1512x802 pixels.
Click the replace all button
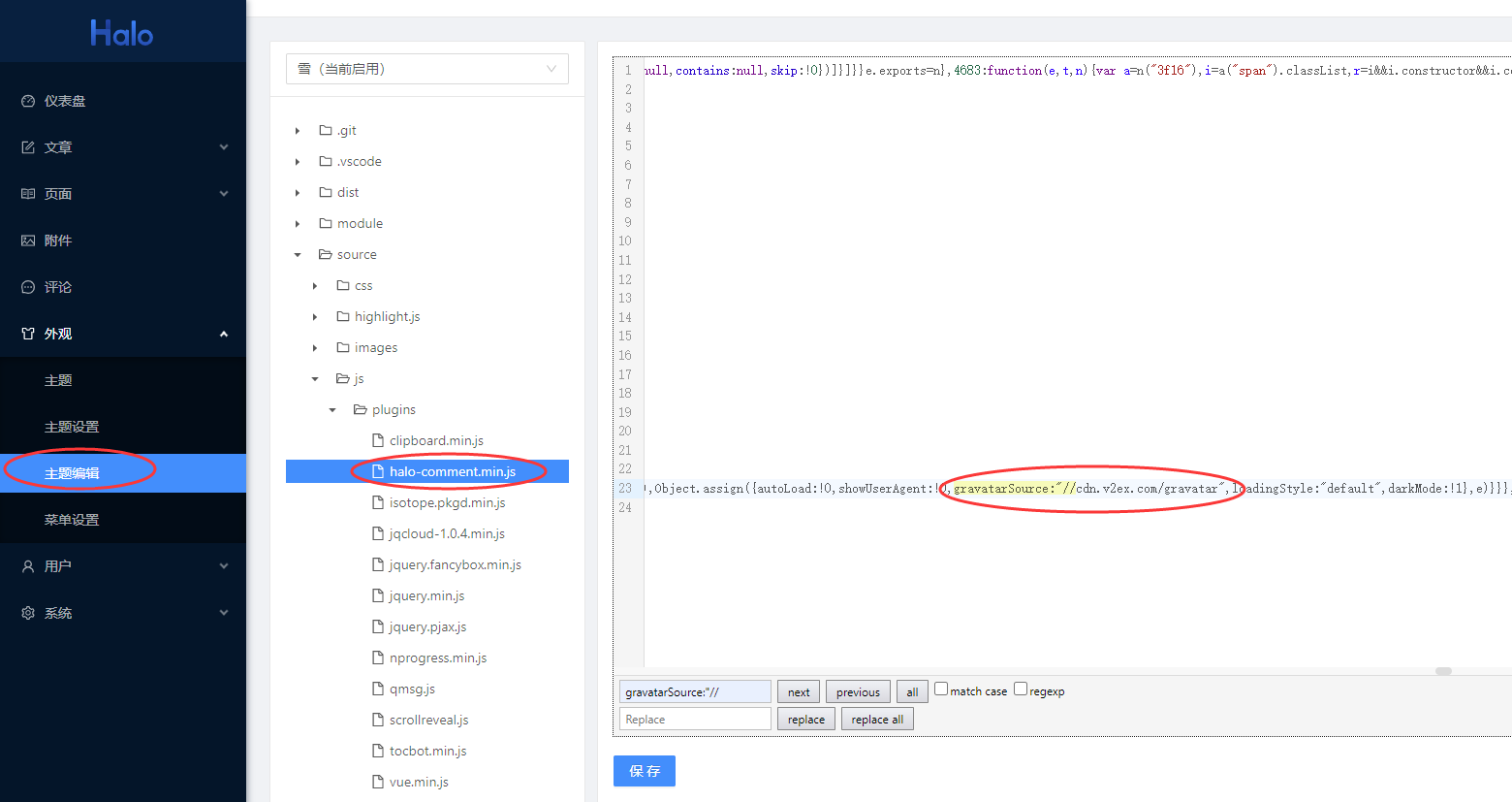click(x=876, y=719)
